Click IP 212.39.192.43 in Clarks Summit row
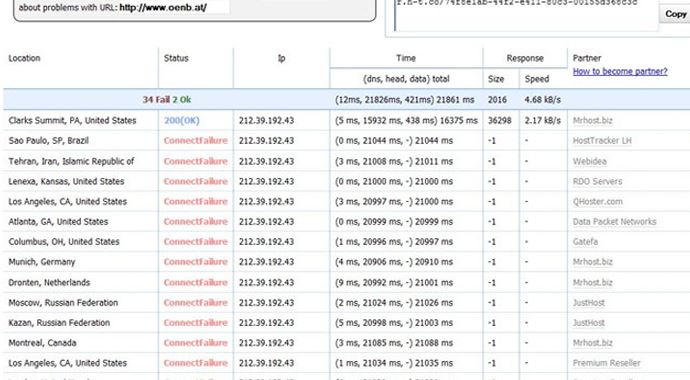 pos(266,121)
